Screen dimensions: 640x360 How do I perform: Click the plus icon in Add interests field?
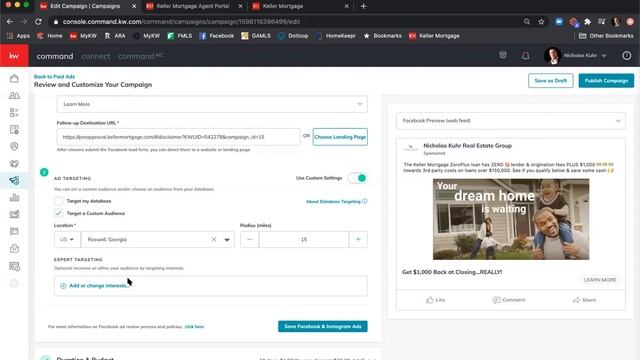[x=63, y=286]
